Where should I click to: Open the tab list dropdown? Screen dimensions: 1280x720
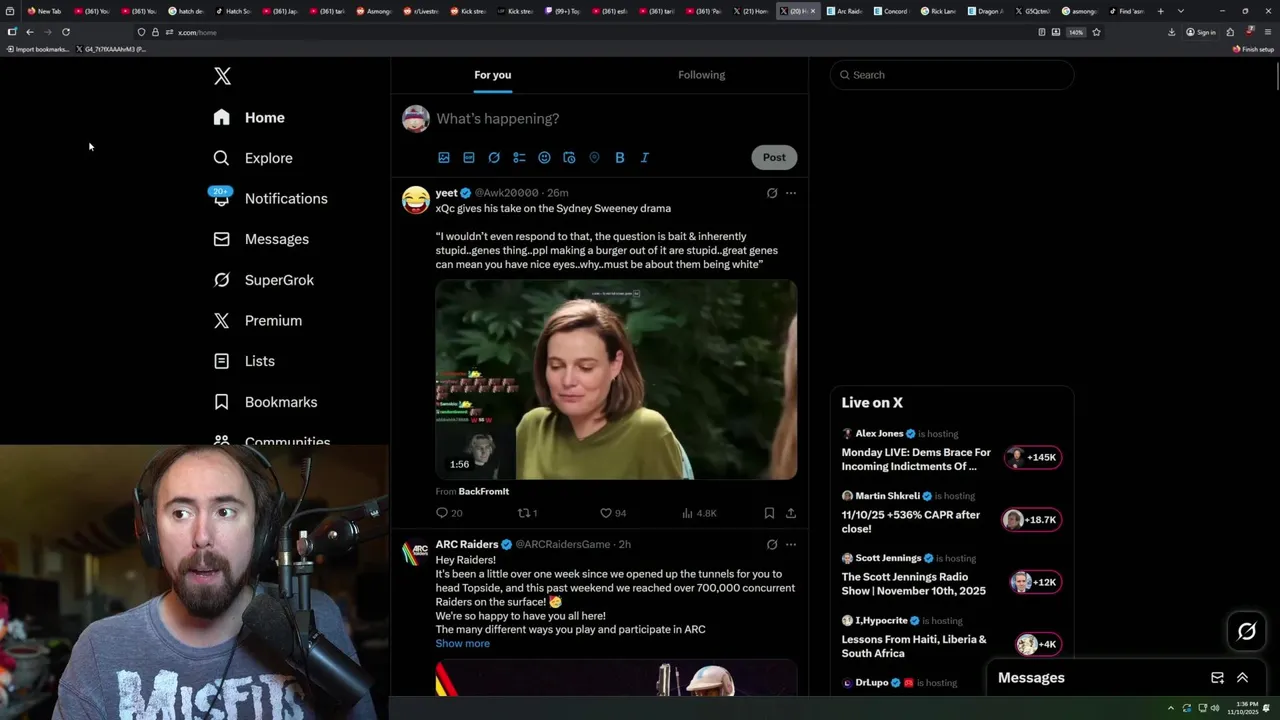coord(1181,11)
